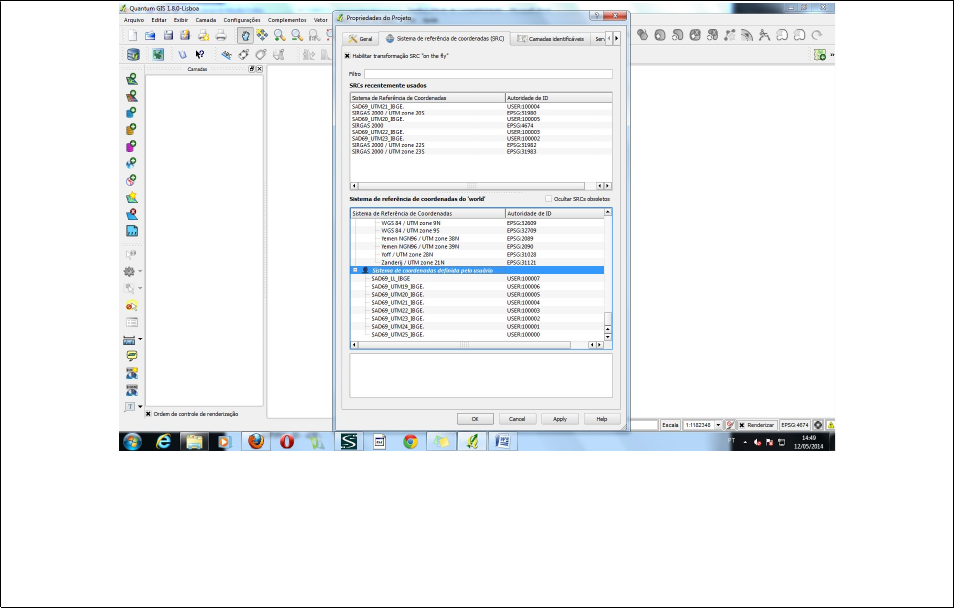Click the CRS status globe icon
Screen dimensions: 954x608
click(x=818, y=425)
